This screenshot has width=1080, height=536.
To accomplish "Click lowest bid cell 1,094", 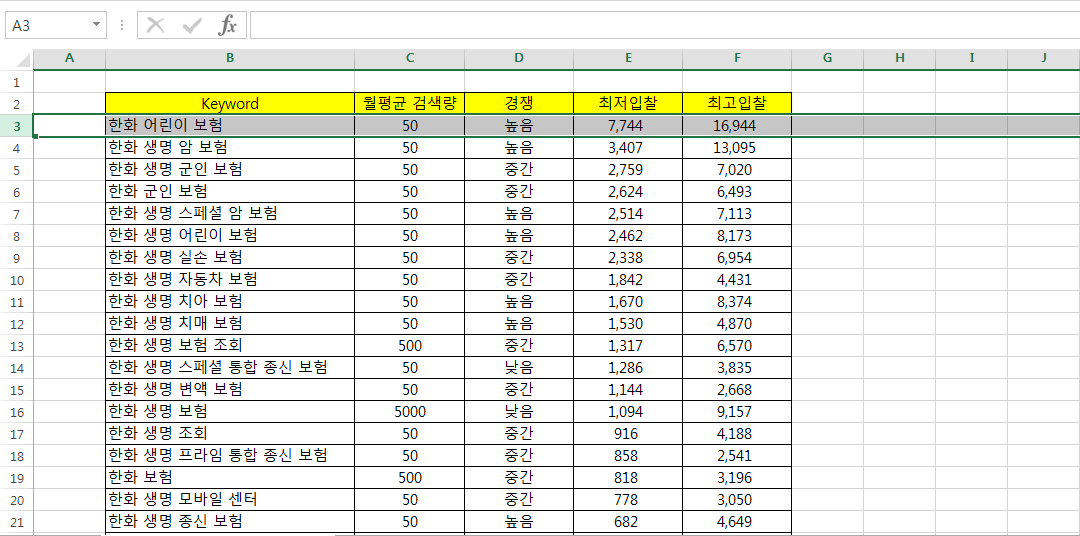I will 628,411.
